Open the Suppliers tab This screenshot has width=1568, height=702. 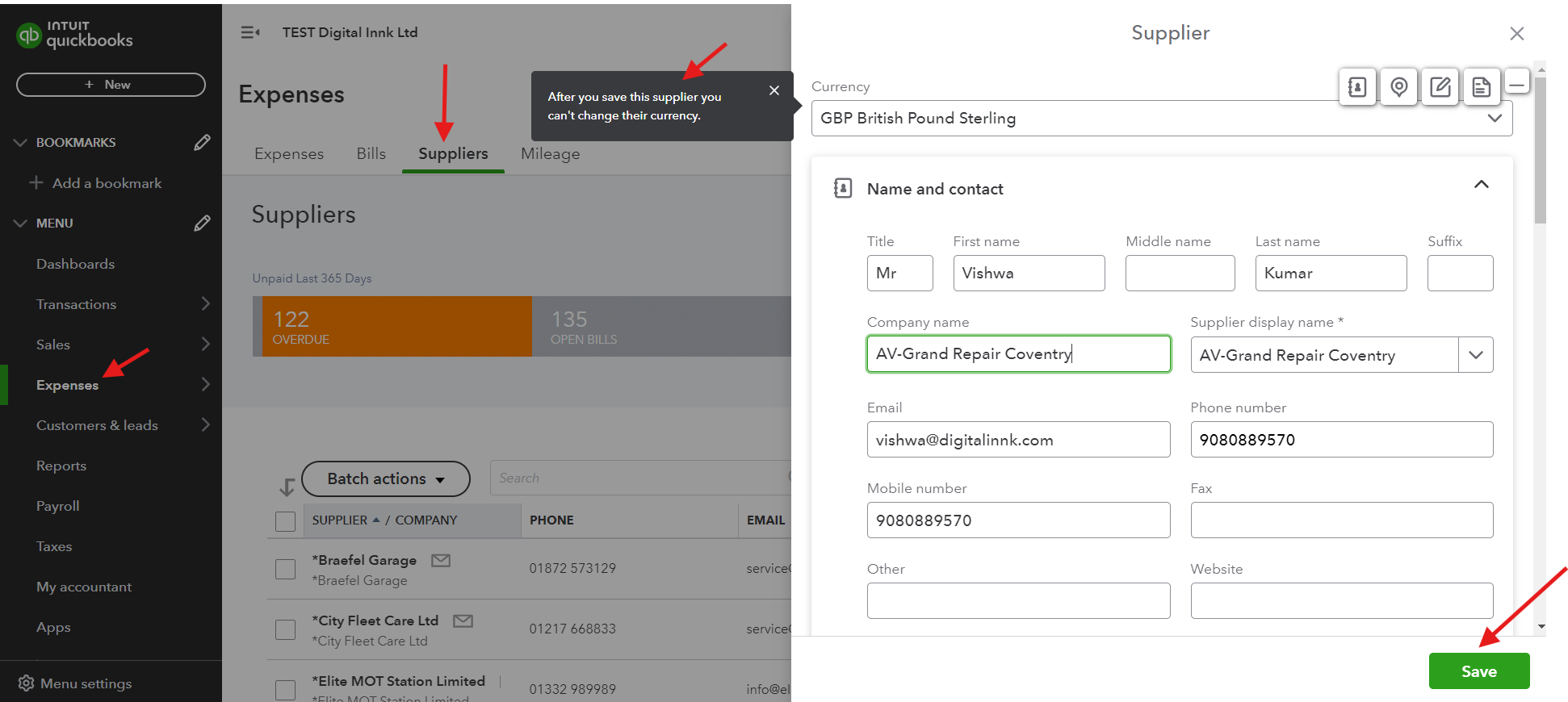[x=453, y=153]
